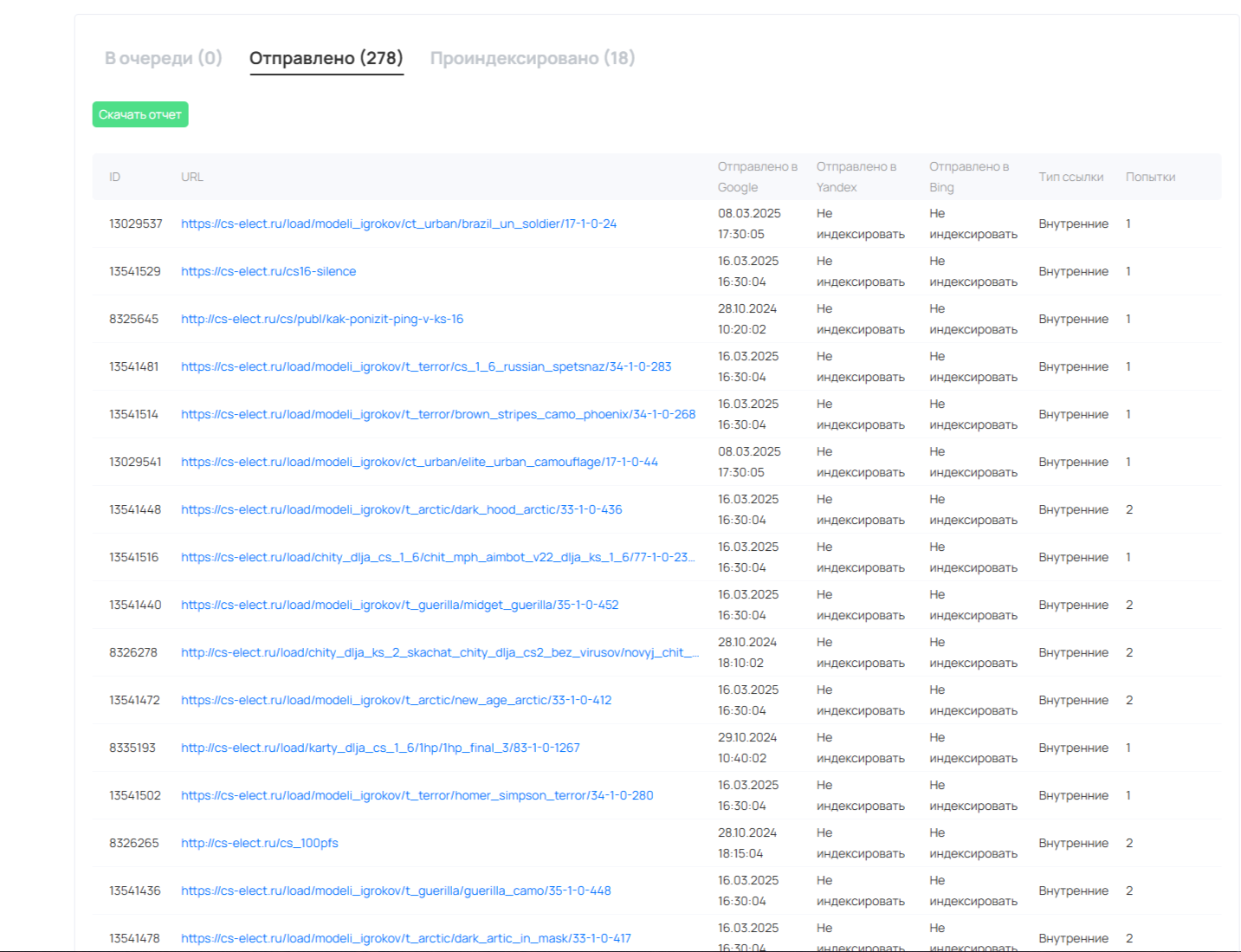Click Google date in cs16-silence row
The height and width of the screenshot is (952, 1241).
[x=748, y=271]
